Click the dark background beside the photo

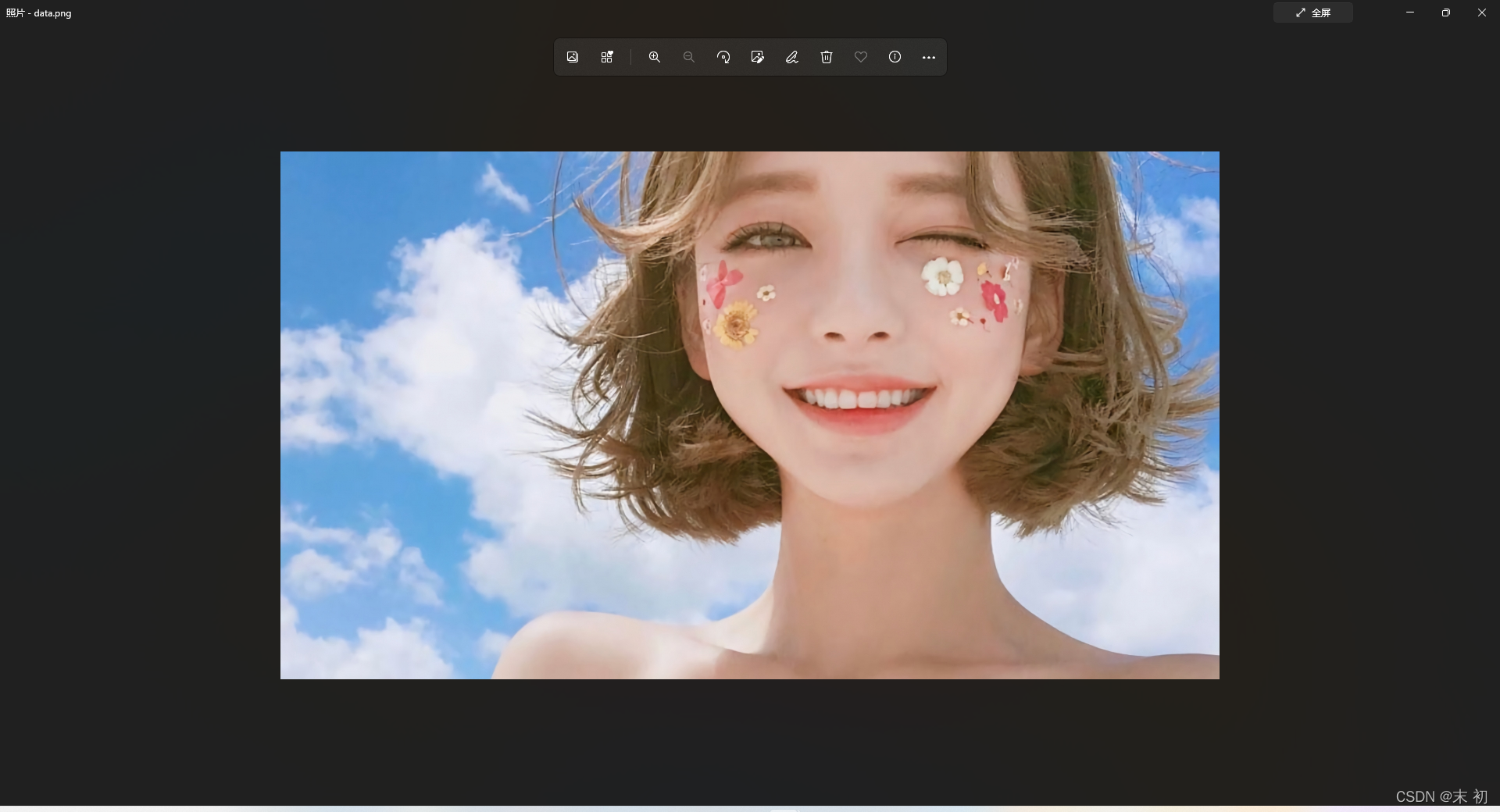click(x=141, y=414)
